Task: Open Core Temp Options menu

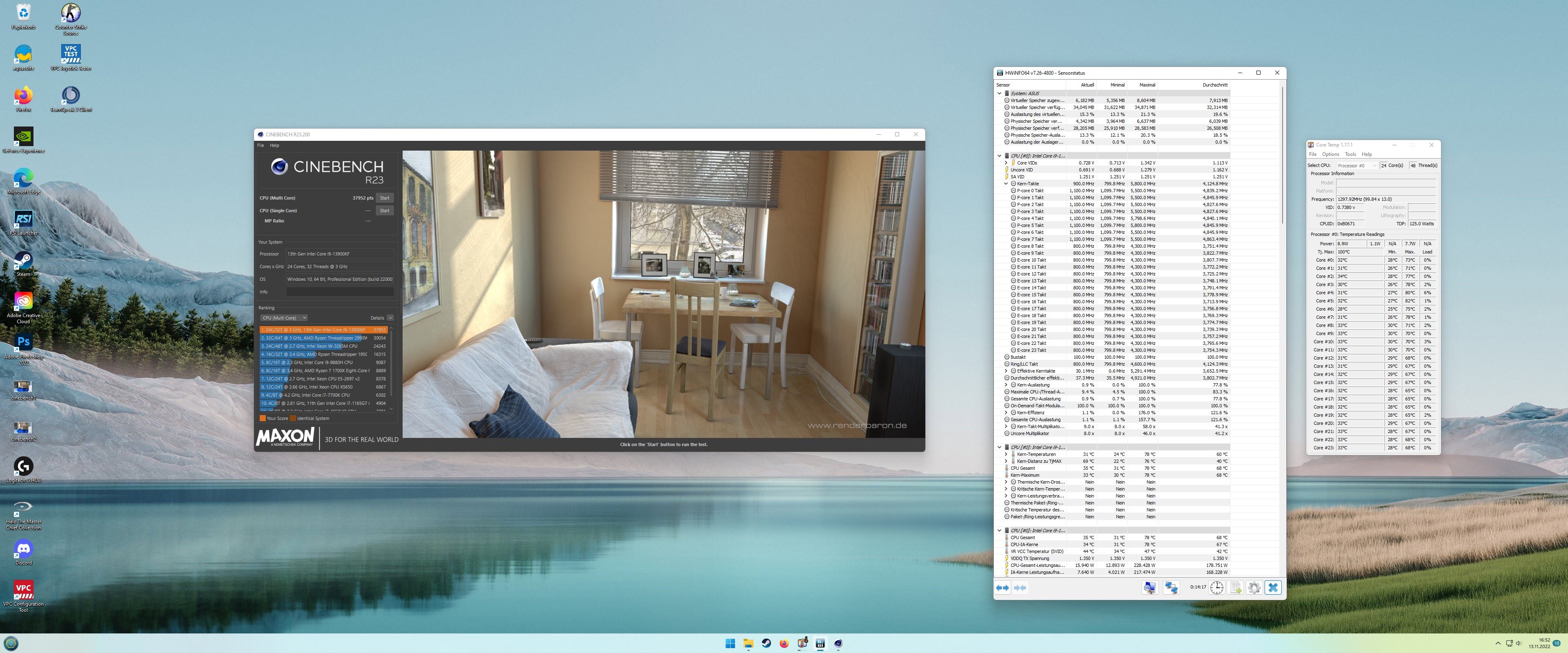Action: click(x=1331, y=155)
